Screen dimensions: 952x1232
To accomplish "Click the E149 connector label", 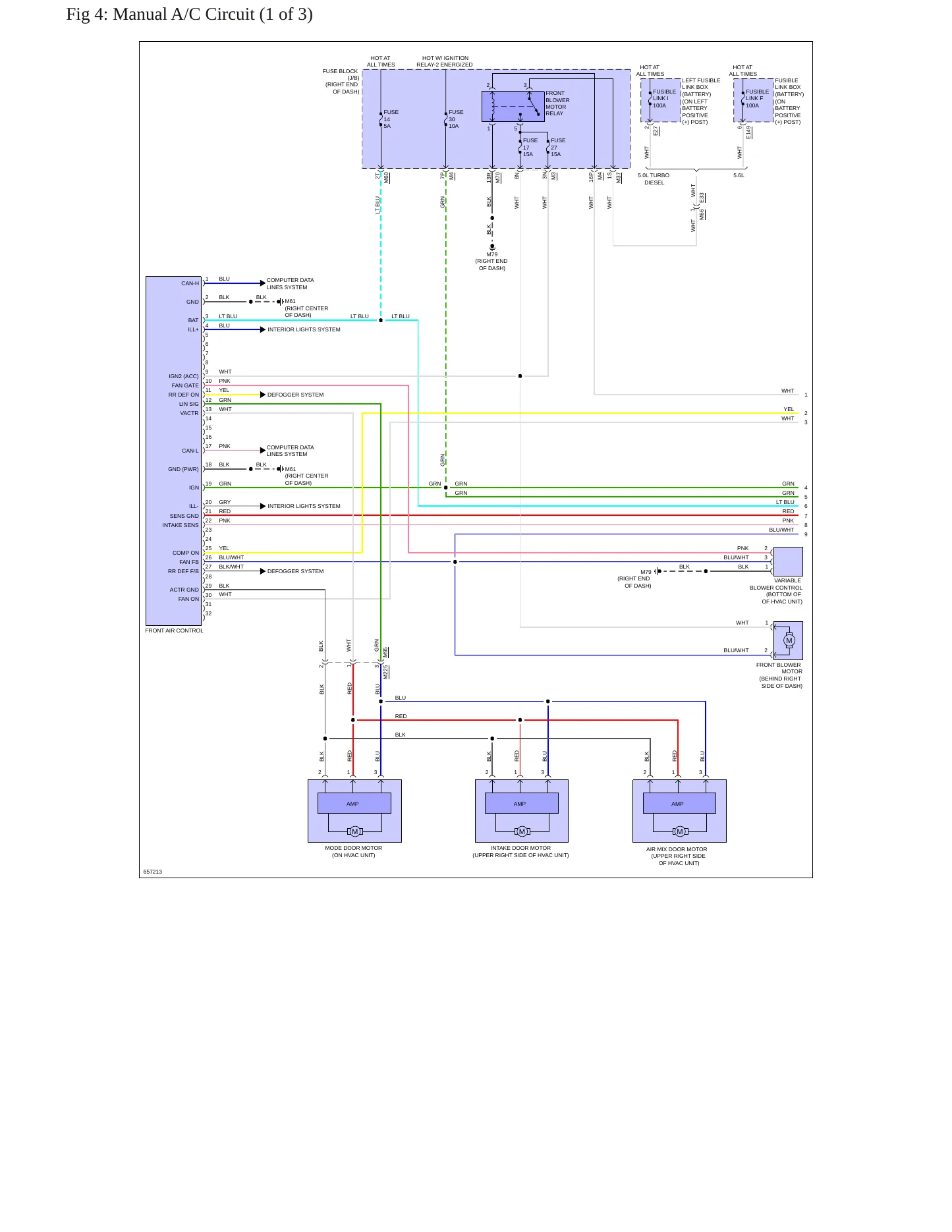I will tap(748, 132).
